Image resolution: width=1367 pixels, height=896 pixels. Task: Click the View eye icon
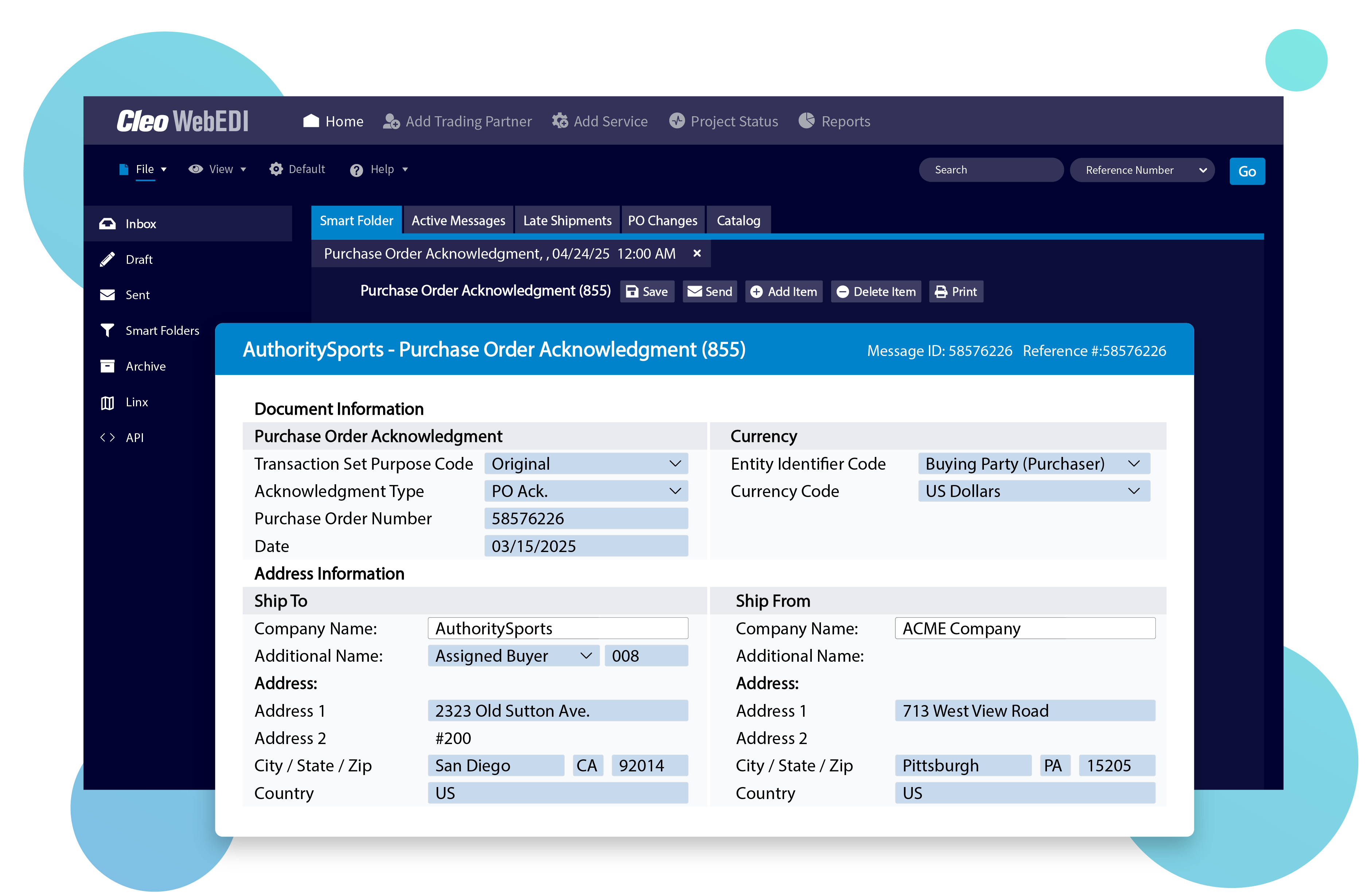195,169
